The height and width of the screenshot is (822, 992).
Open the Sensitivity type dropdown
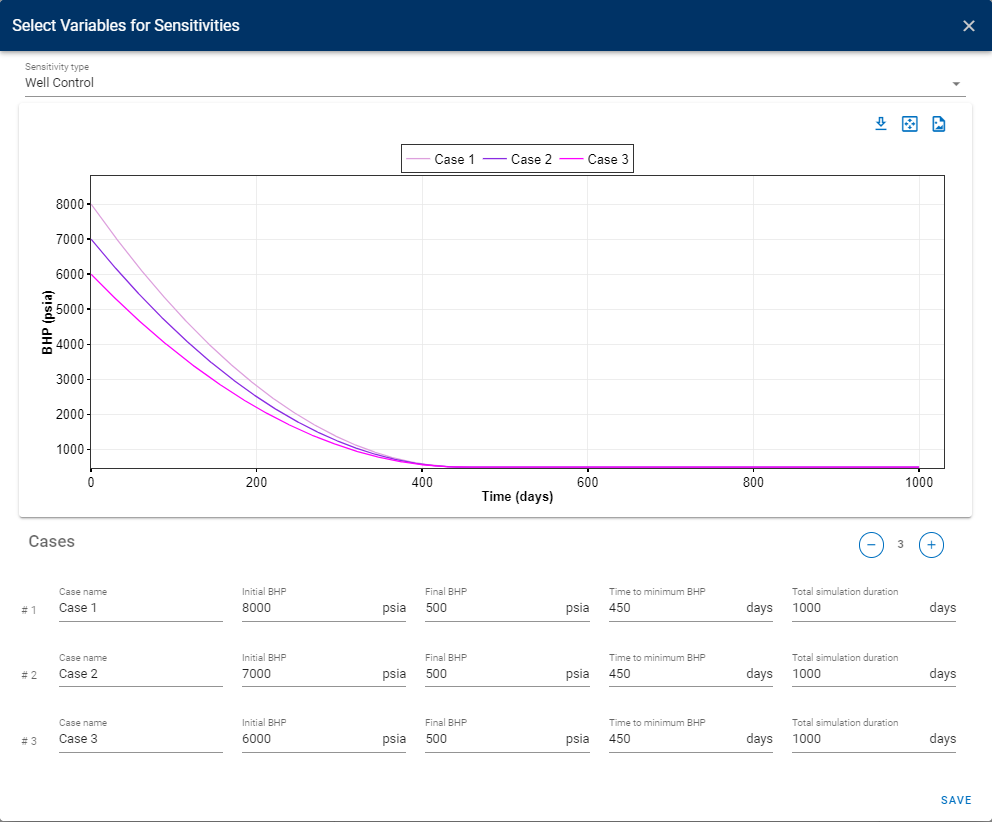click(495, 83)
